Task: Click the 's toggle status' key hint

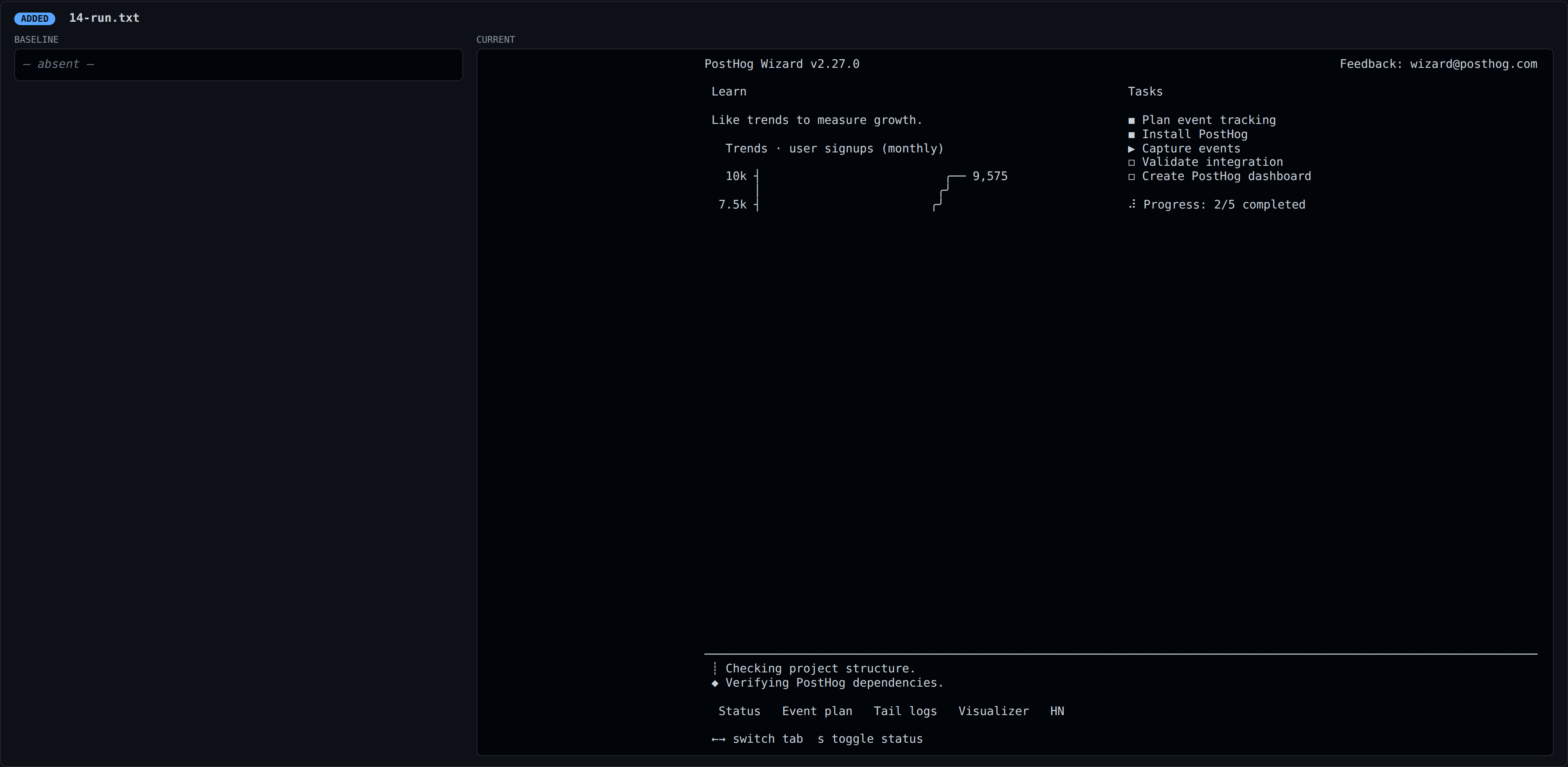Action: pos(870,739)
